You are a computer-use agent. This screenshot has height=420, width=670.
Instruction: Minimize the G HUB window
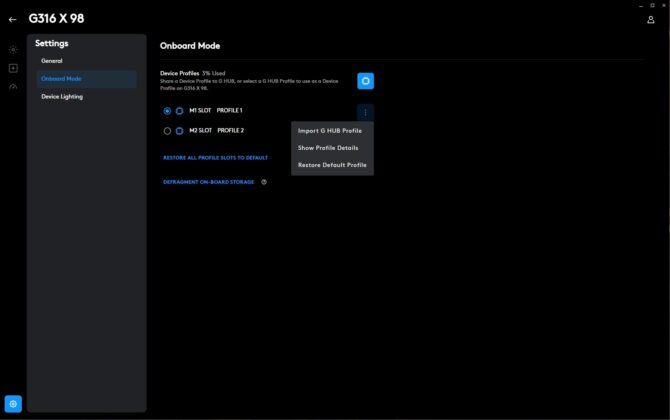pyautogui.click(x=641, y=6)
